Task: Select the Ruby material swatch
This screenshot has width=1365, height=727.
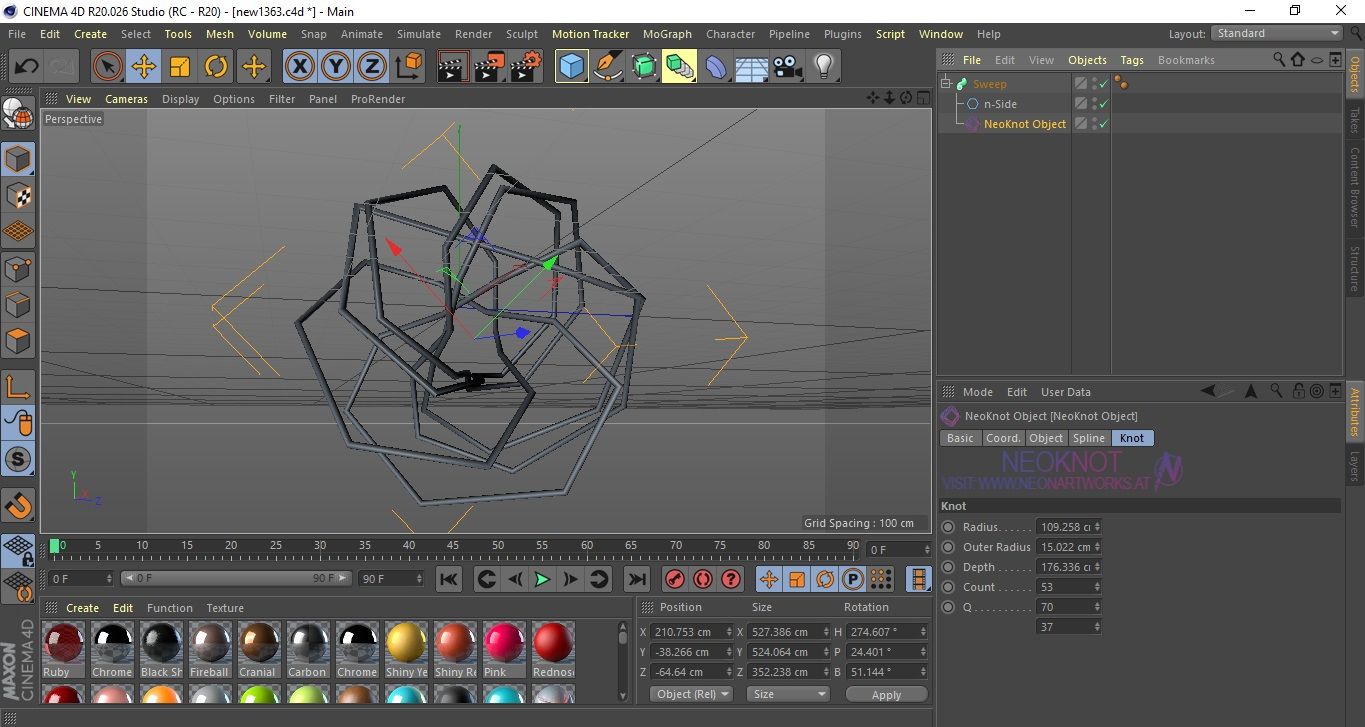Action: [x=63, y=649]
